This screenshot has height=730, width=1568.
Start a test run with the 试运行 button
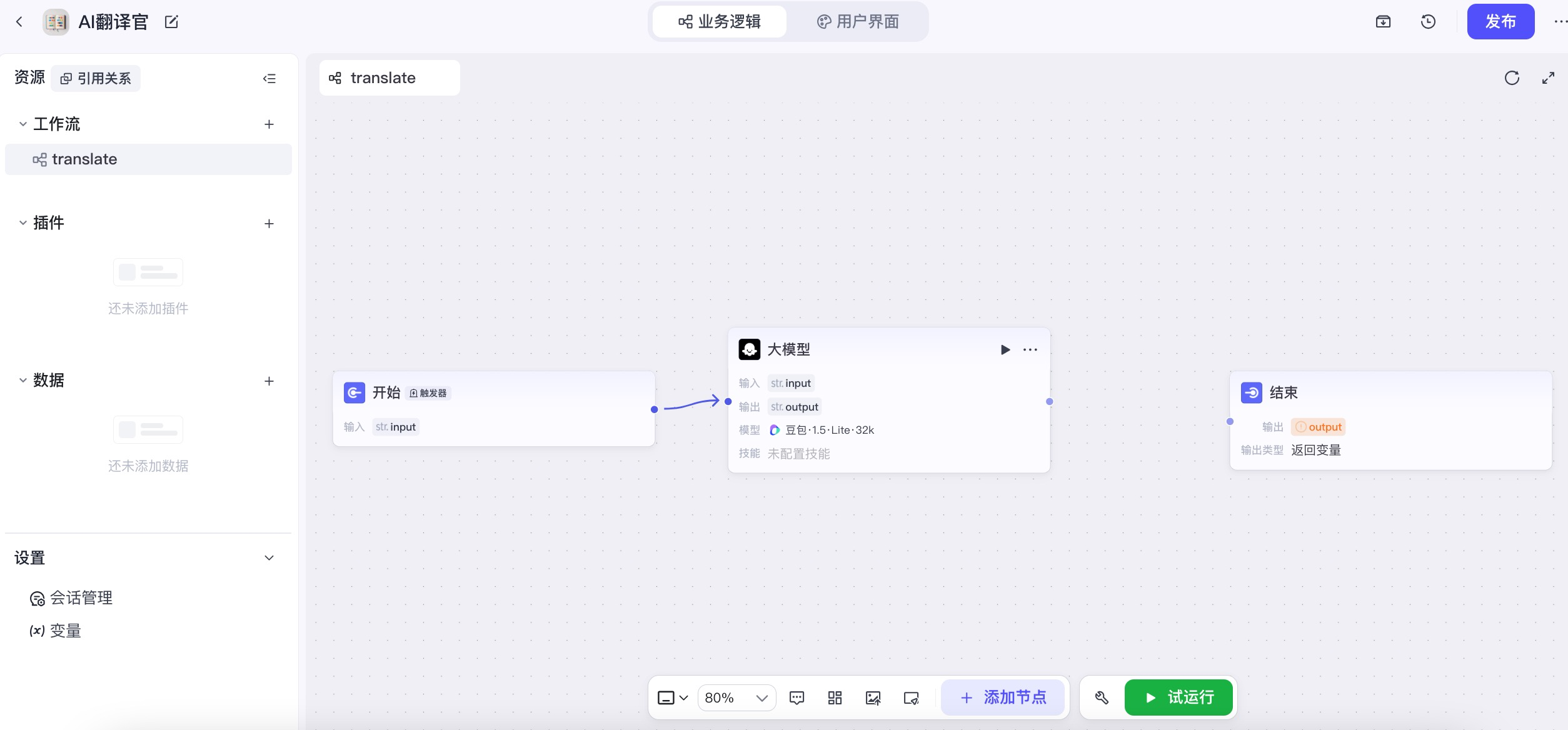coord(1179,697)
